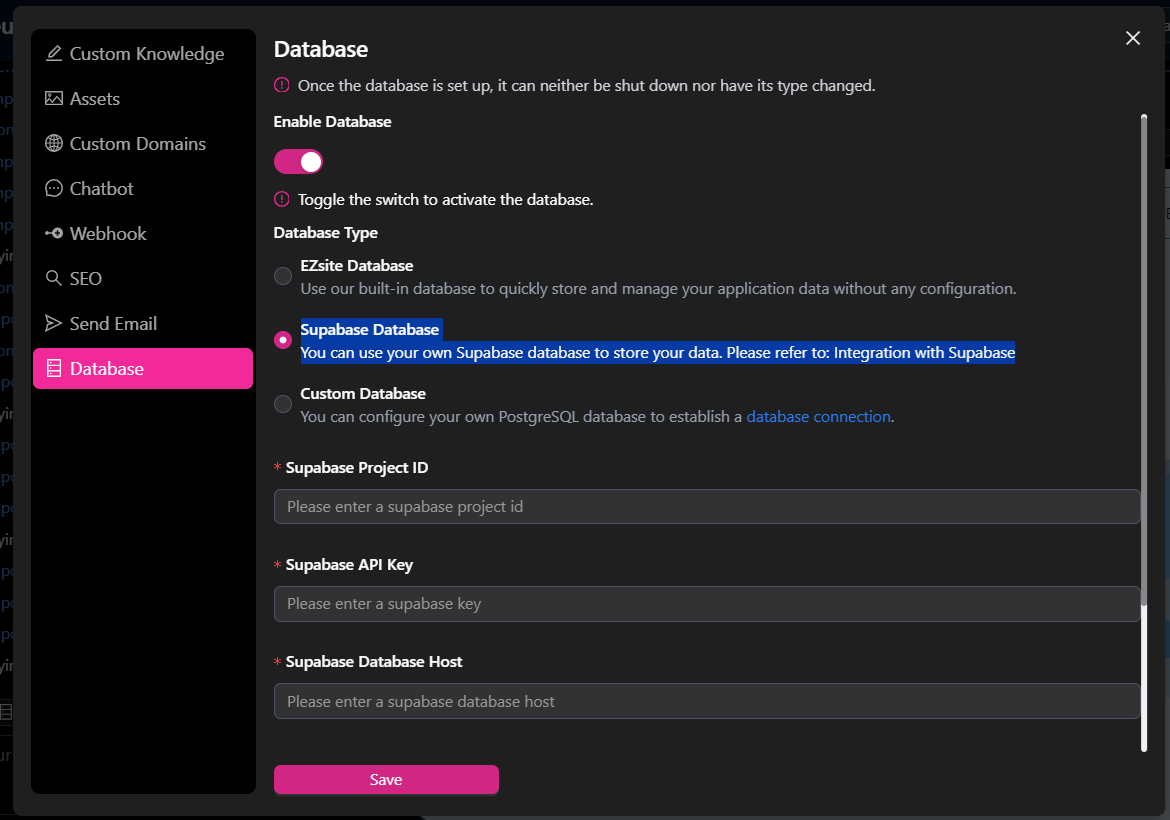Go to Send Email settings
1170x820 pixels.
pos(143,323)
